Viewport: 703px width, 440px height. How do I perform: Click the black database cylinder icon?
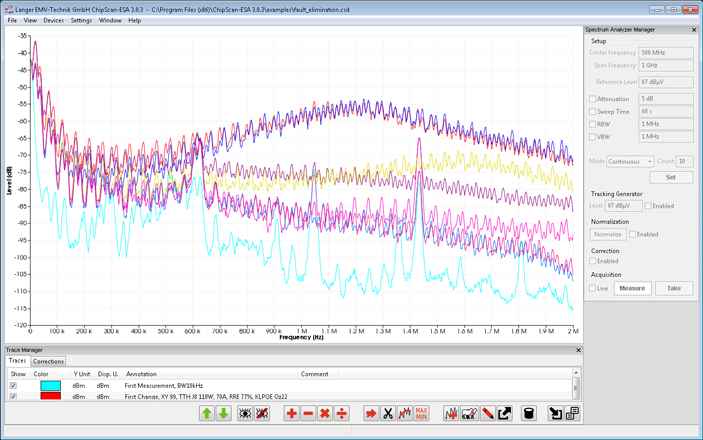(529, 413)
